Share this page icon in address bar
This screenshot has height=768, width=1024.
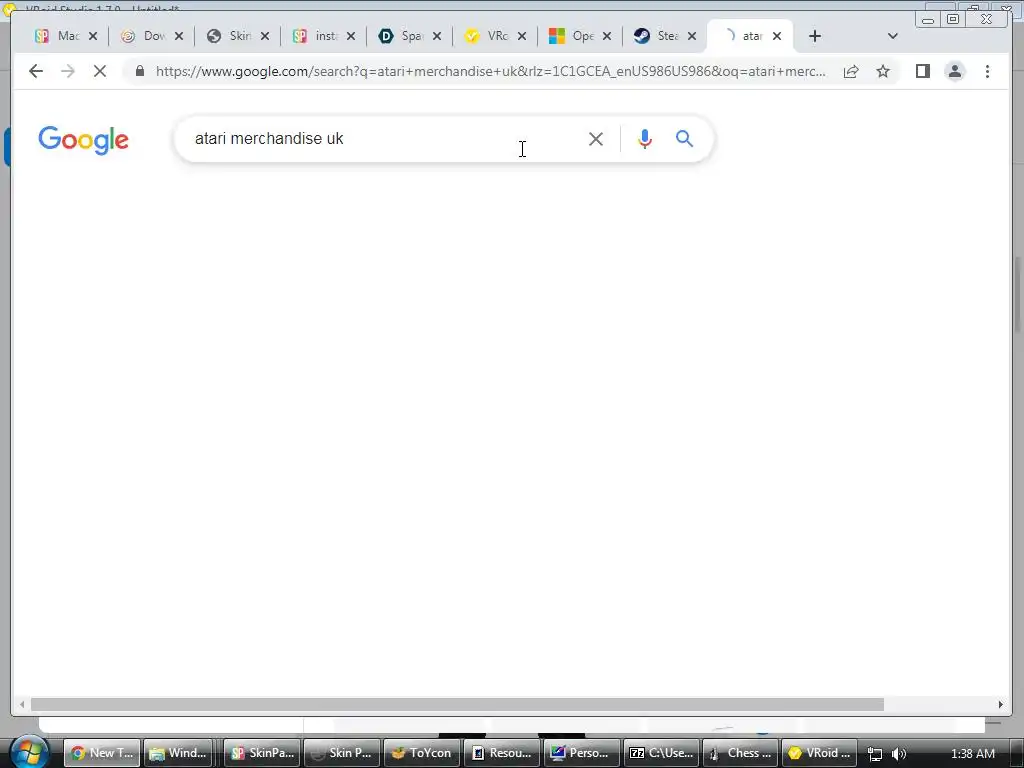(x=850, y=71)
